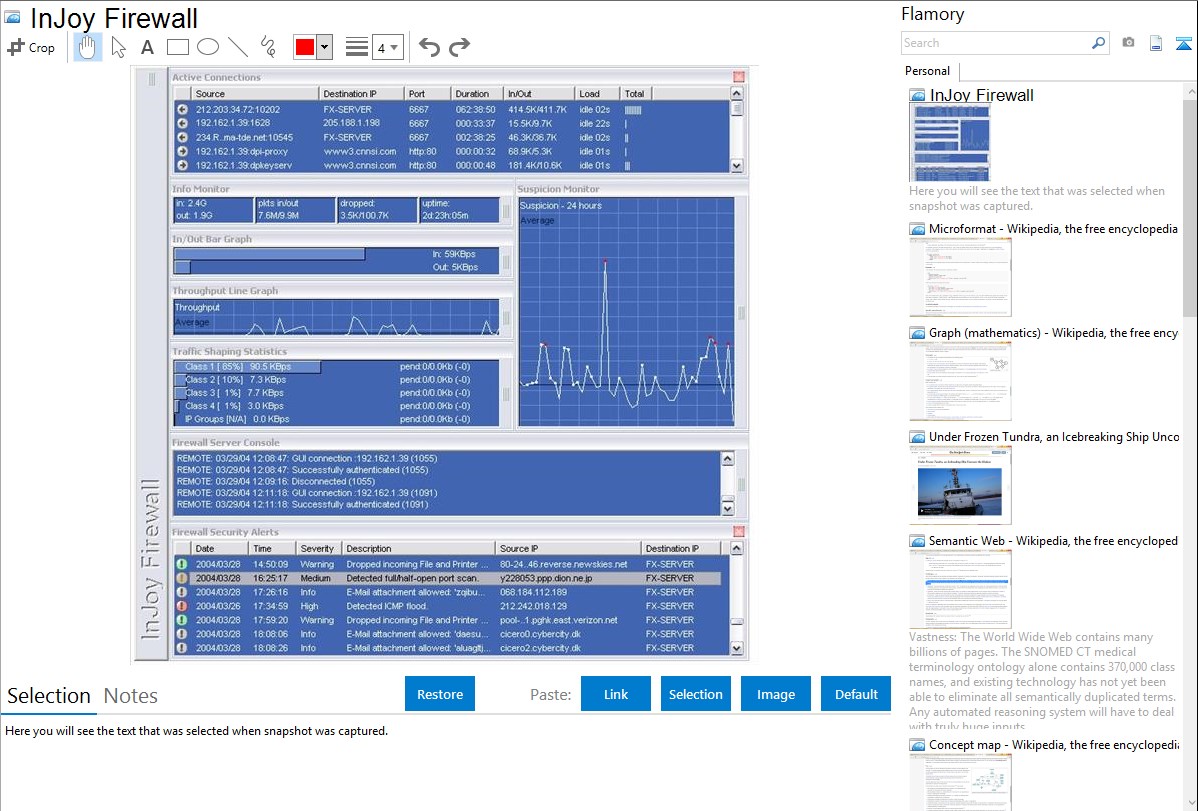Screen dimensions: 1198x811
Task: Click the Link paste button
Action: coord(616,694)
